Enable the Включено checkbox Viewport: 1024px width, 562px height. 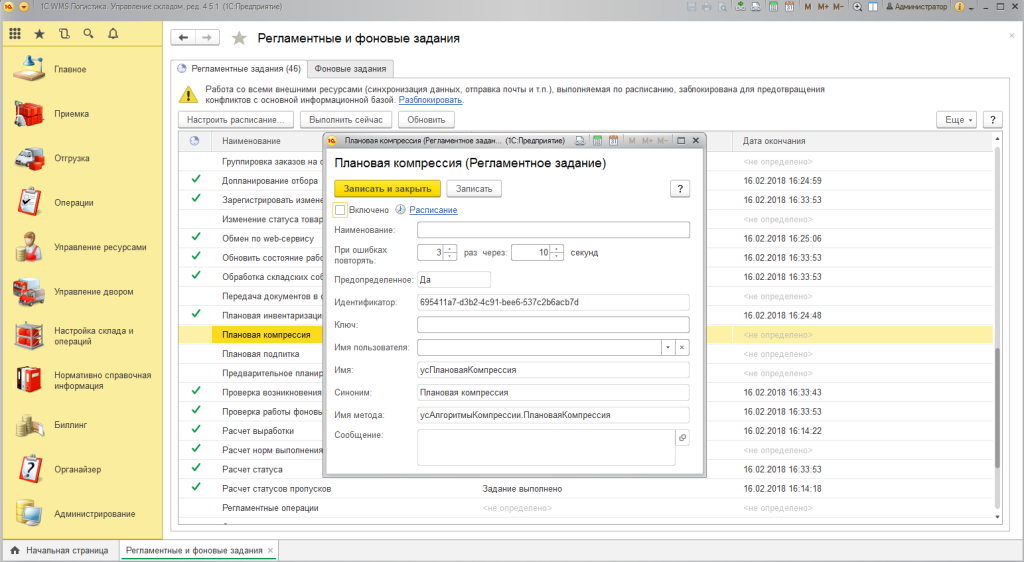coord(340,210)
